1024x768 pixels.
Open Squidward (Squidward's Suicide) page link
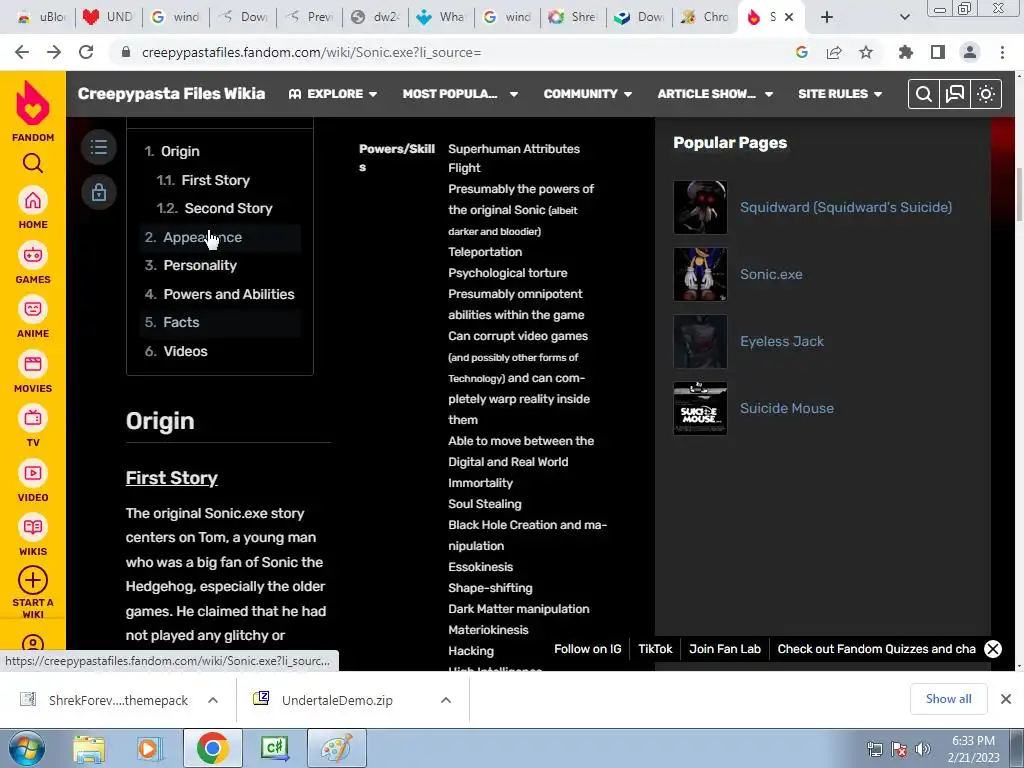click(x=846, y=207)
